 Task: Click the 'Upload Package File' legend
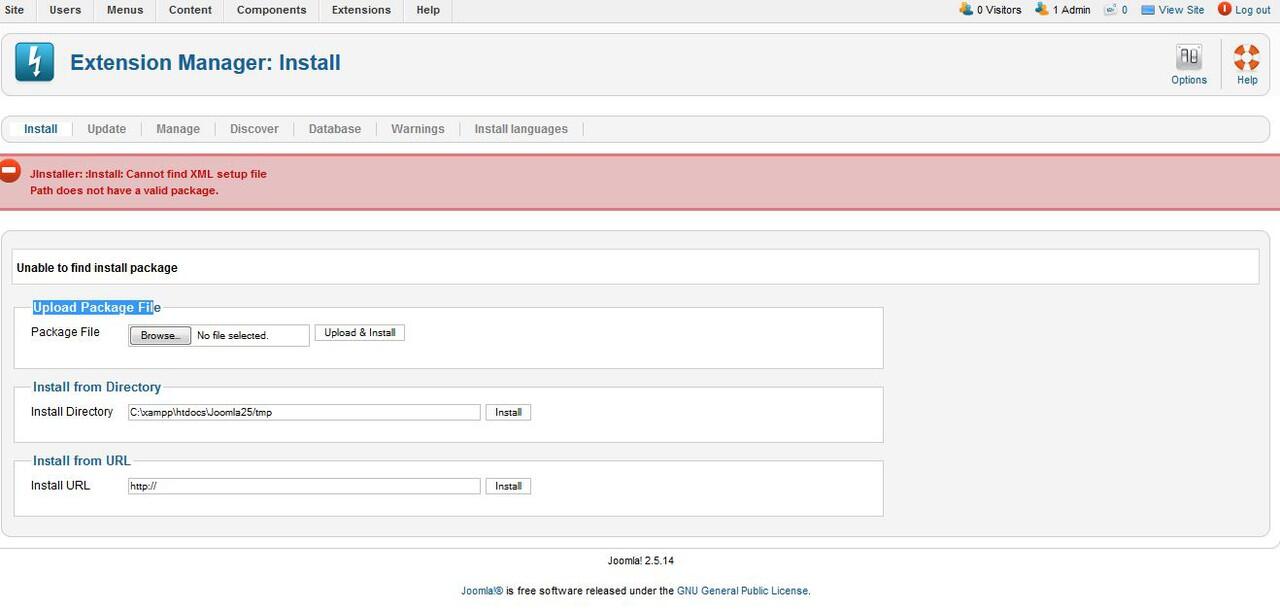tap(97, 307)
